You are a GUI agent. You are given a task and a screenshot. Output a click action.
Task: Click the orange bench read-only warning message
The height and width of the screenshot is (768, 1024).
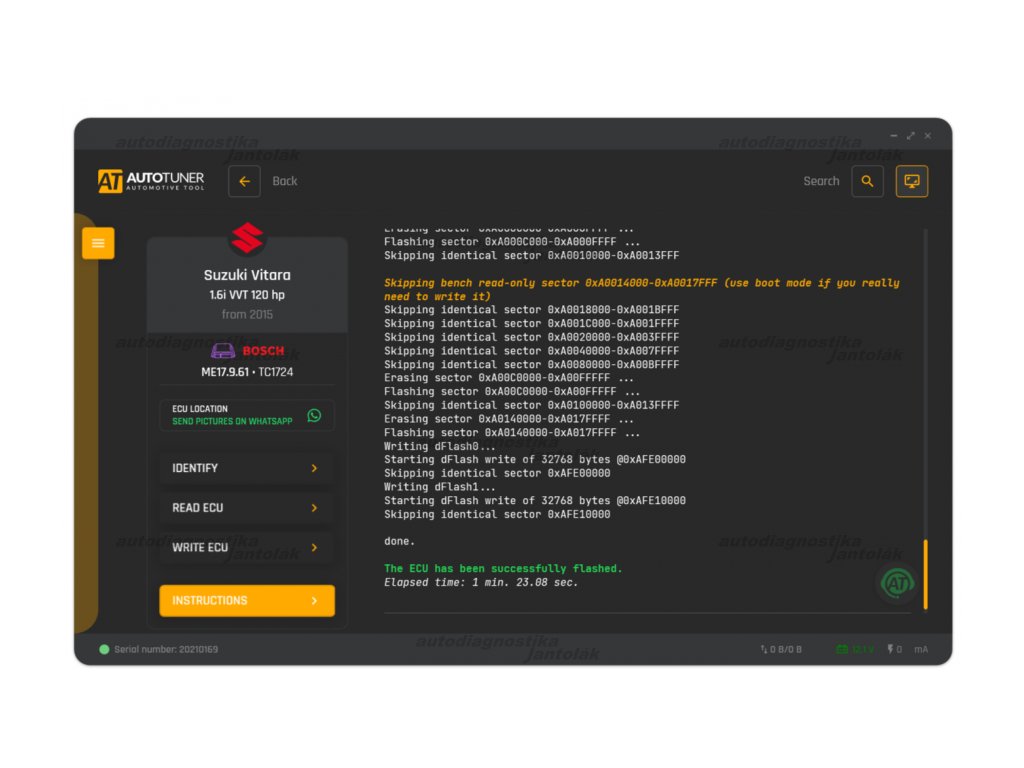point(641,289)
